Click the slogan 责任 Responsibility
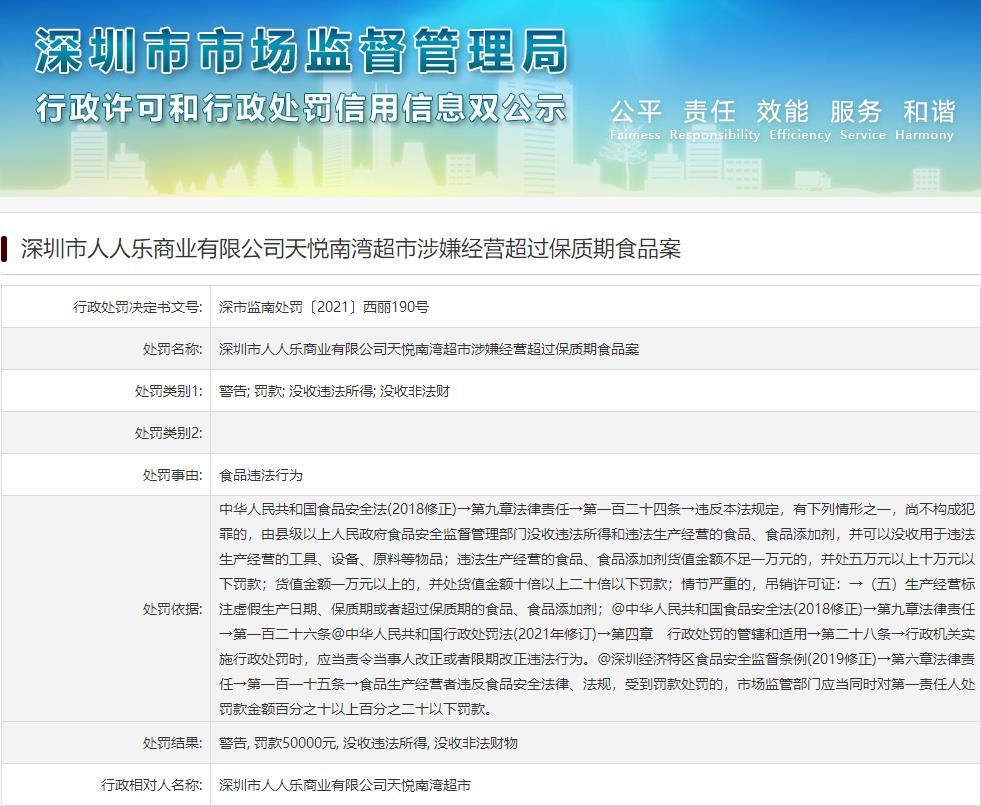Screen dimensions: 981x806 (x=714, y=120)
